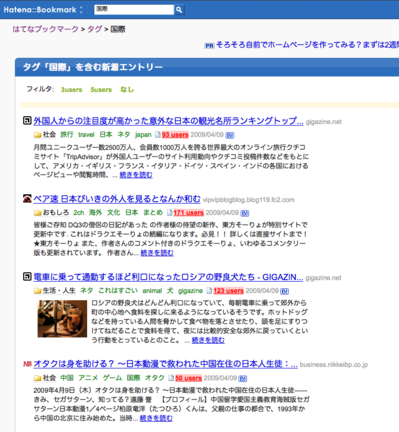Open the 続きを読む link of first entry
The height and width of the screenshot is (432, 399).
(136, 175)
